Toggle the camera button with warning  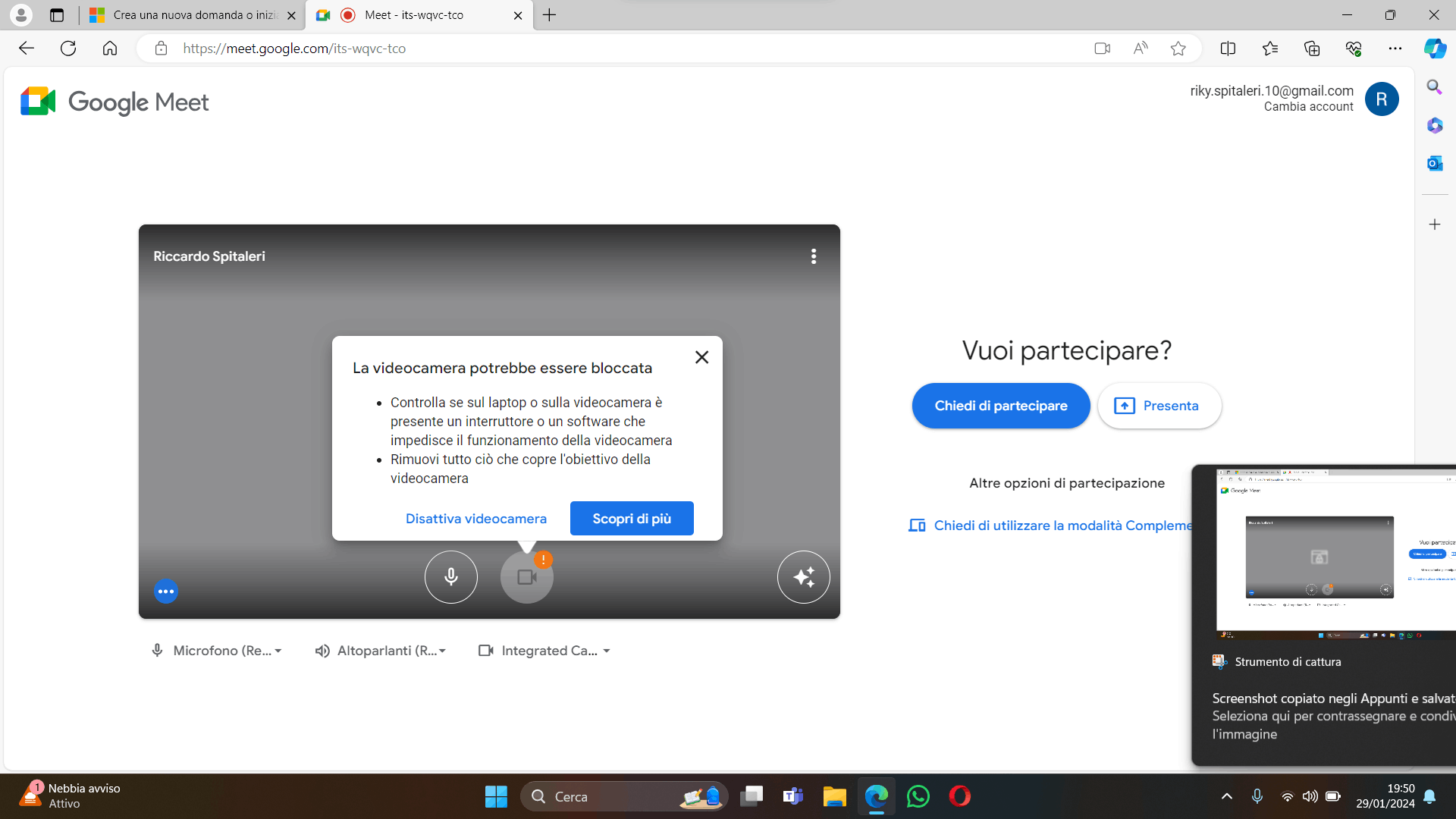coord(526,577)
